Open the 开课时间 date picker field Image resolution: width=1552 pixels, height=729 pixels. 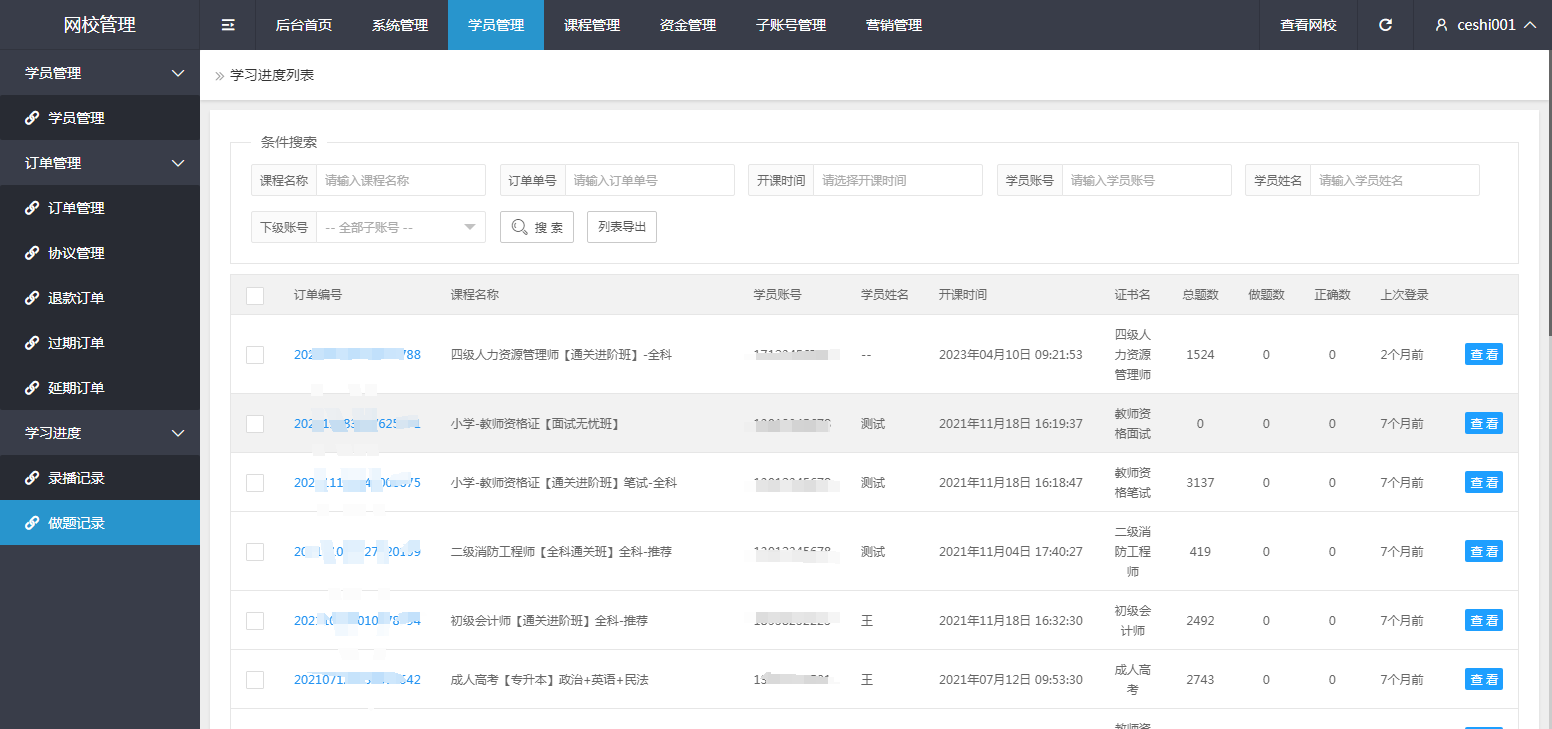(898, 180)
